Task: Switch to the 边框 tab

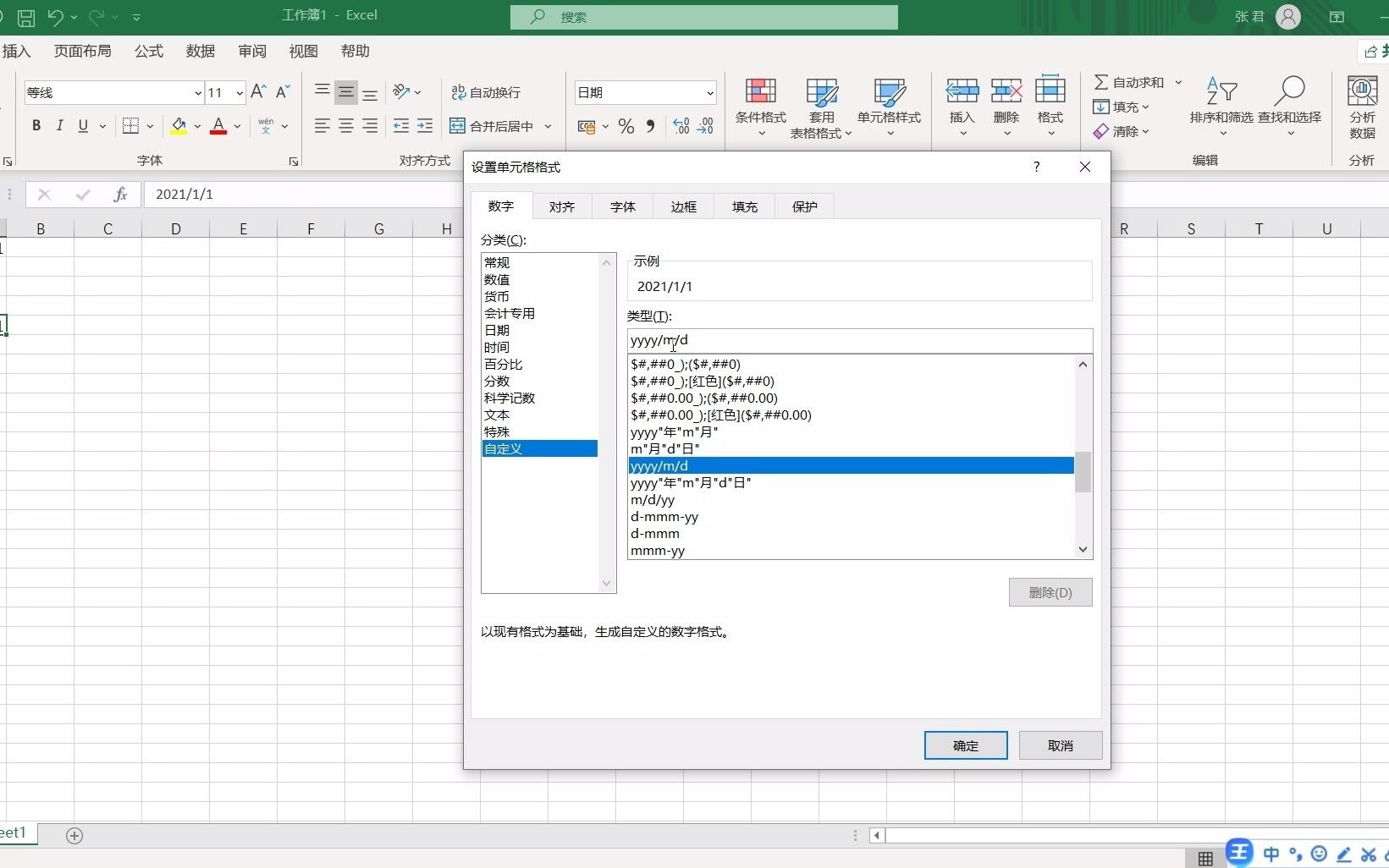Action: pyautogui.click(x=682, y=206)
